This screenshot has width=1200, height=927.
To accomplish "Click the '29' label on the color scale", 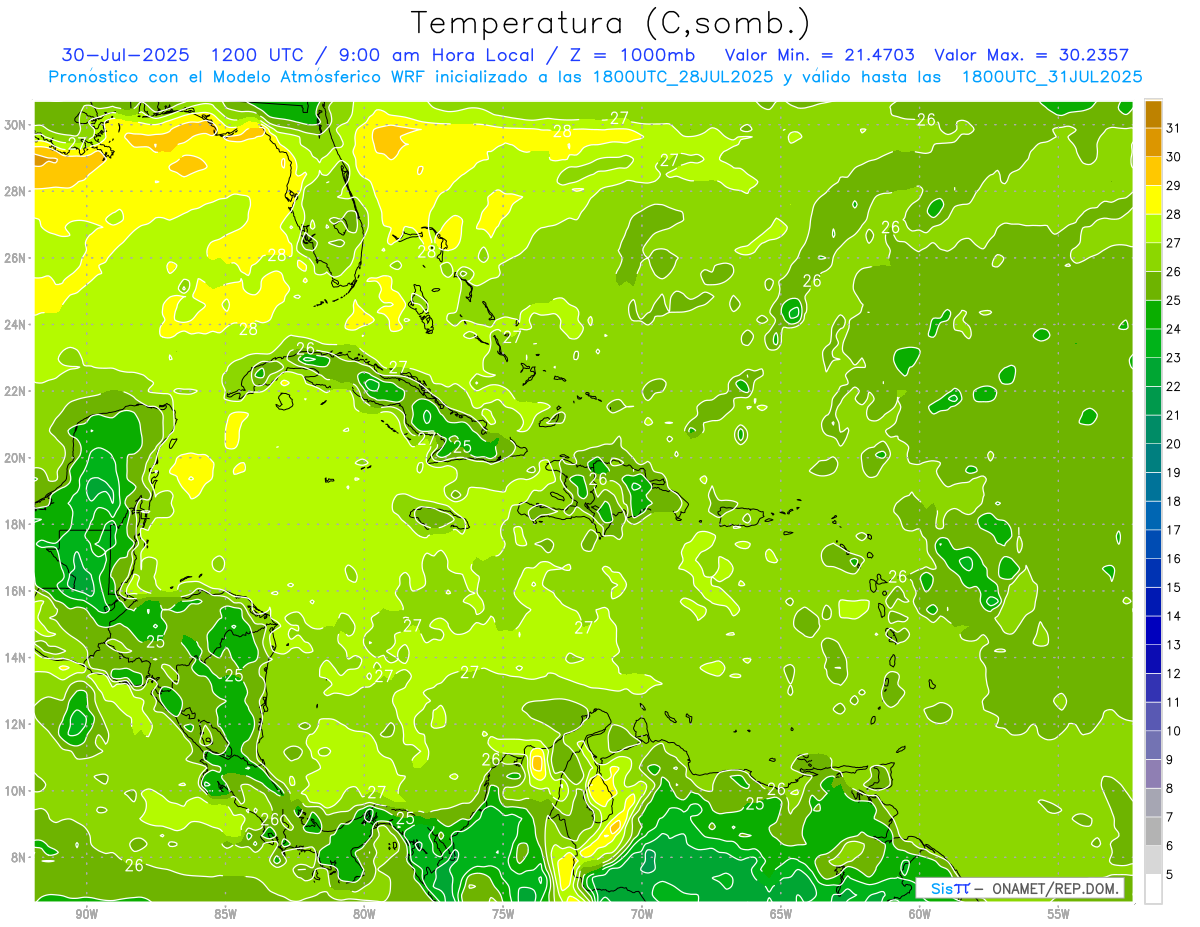I will [x=1174, y=186].
